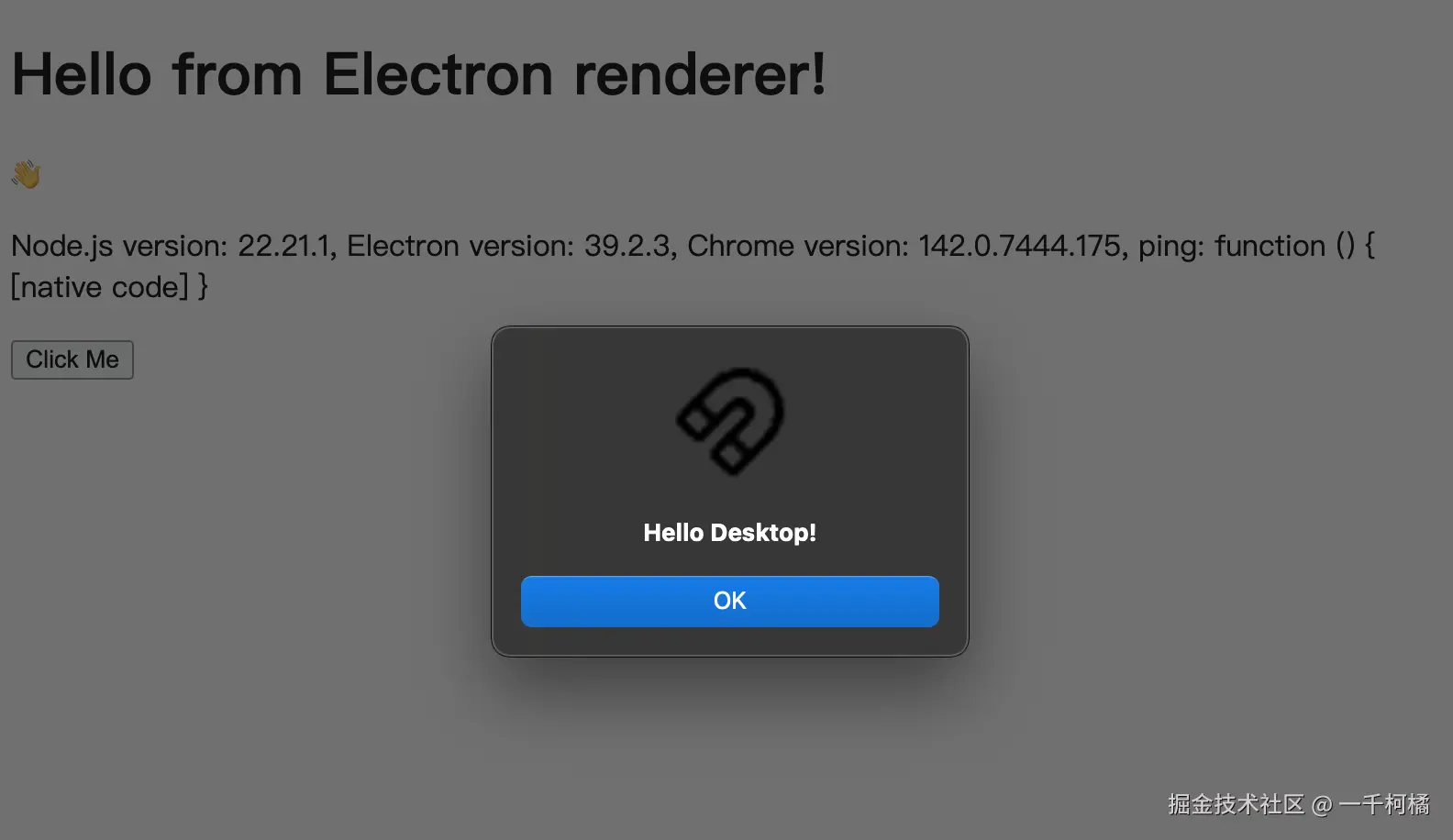Click the closing brace after native code
The height and width of the screenshot is (840, 1453).
(x=203, y=287)
